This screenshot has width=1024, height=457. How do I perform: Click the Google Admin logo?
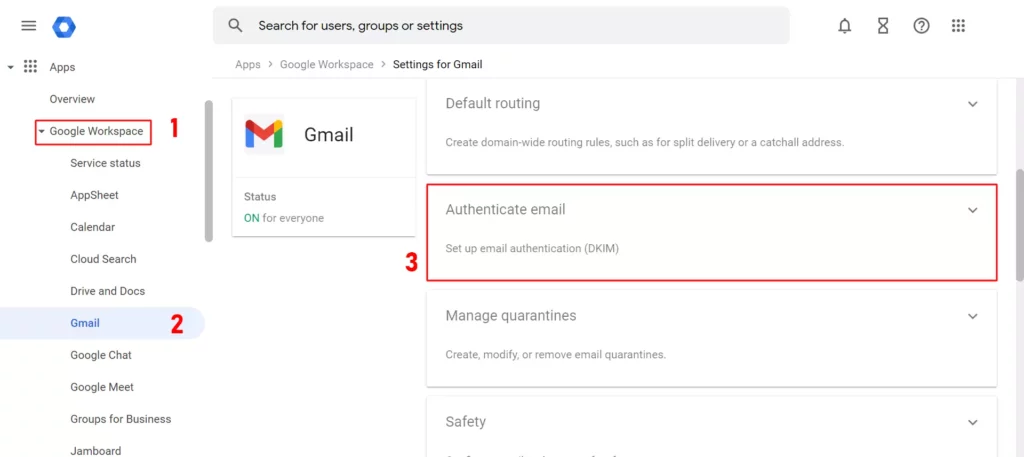click(64, 26)
